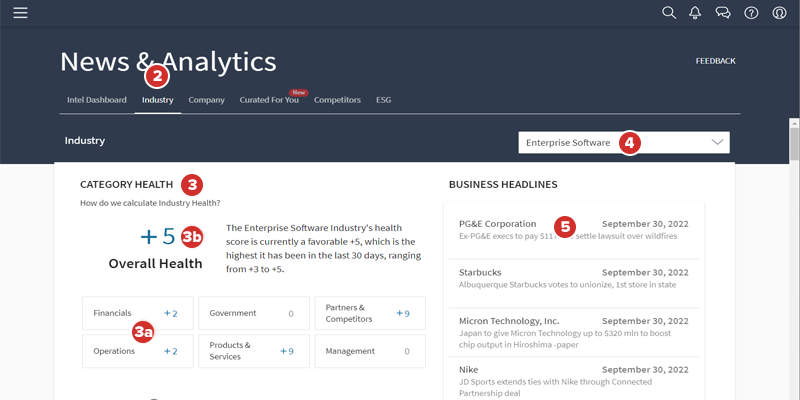Click How do we calculate Industry Health

pos(150,204)
